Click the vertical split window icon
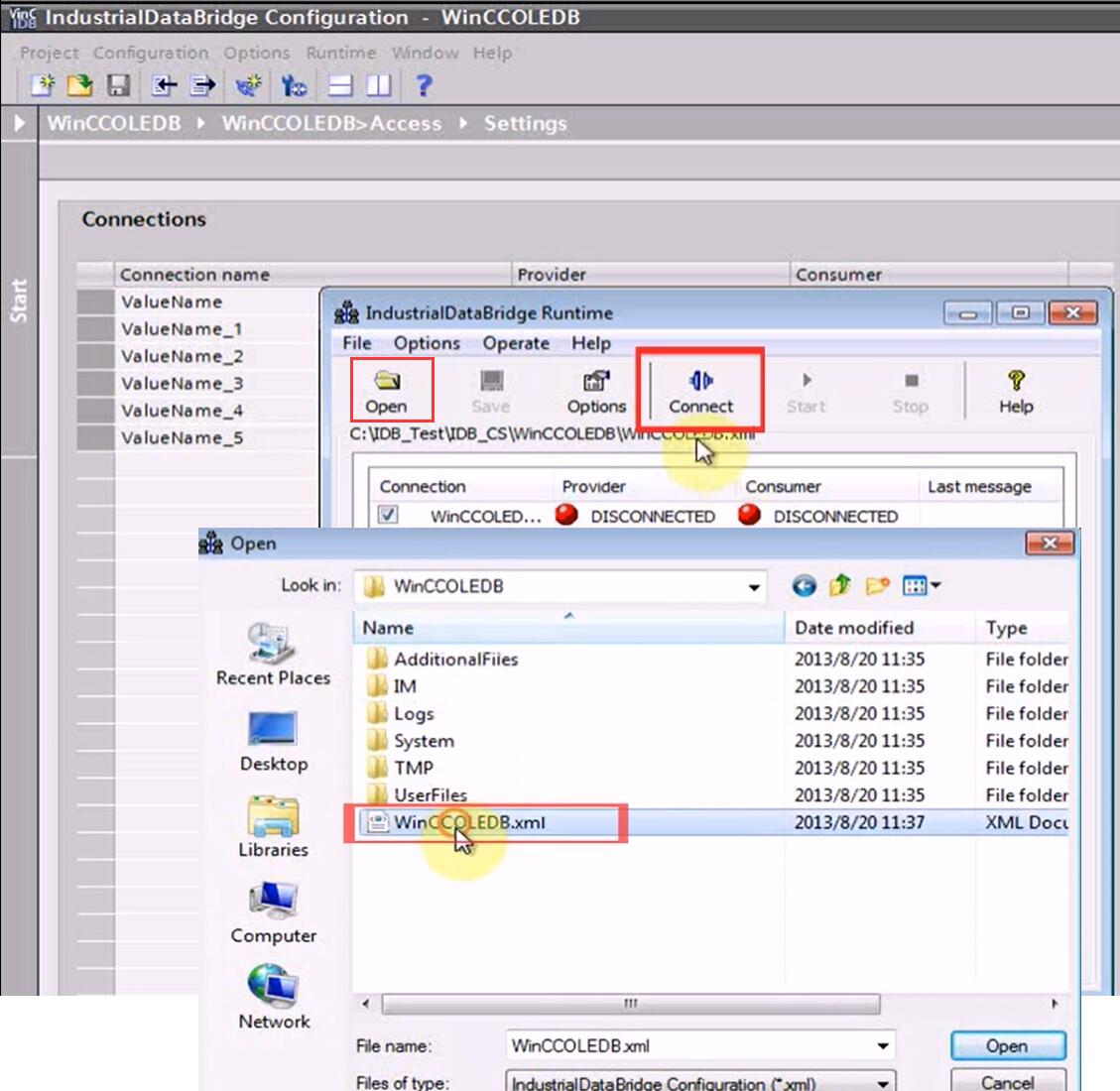The image size is (1120, 1091). tap(379, 85)
